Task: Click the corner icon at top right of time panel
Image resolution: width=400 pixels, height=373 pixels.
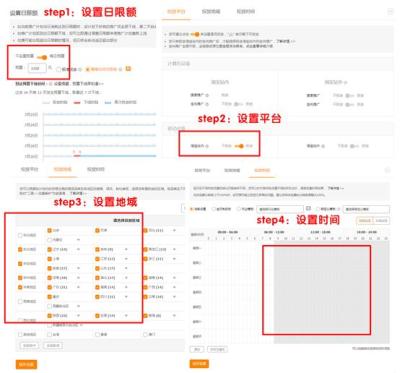Action: [387, 170]
